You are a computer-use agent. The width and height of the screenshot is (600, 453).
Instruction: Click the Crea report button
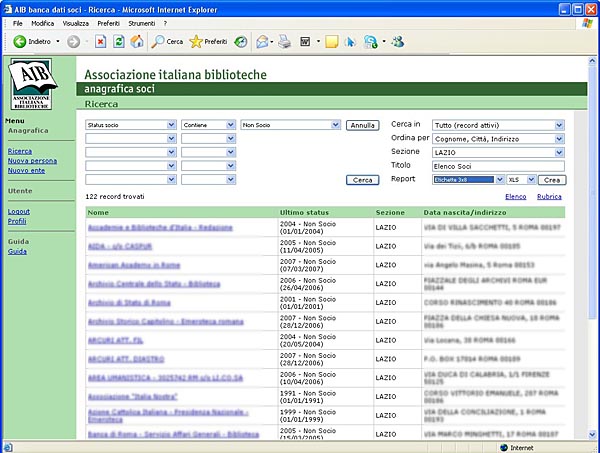tap(552, 180)
